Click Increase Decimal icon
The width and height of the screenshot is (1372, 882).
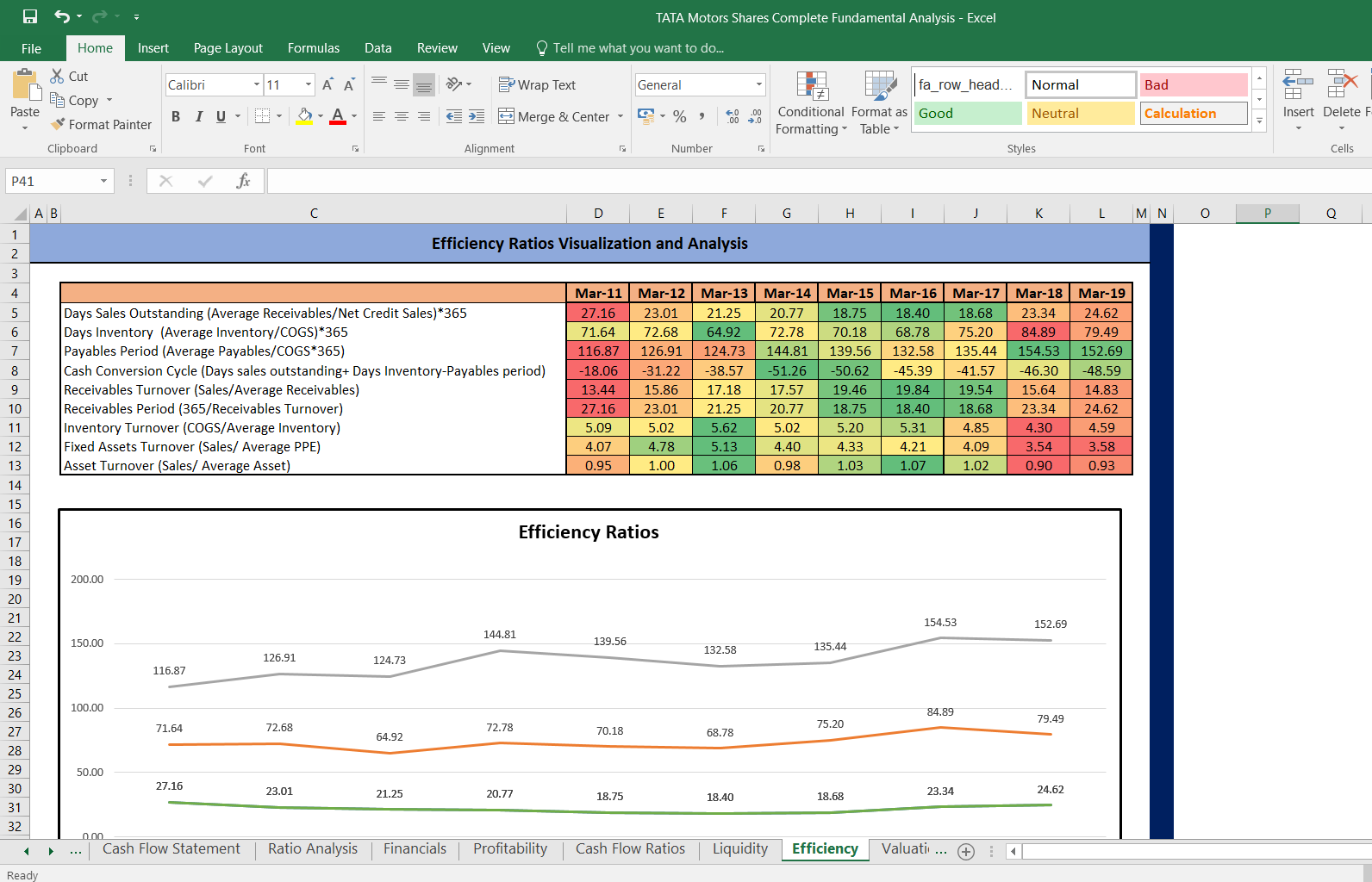[733, 115]
